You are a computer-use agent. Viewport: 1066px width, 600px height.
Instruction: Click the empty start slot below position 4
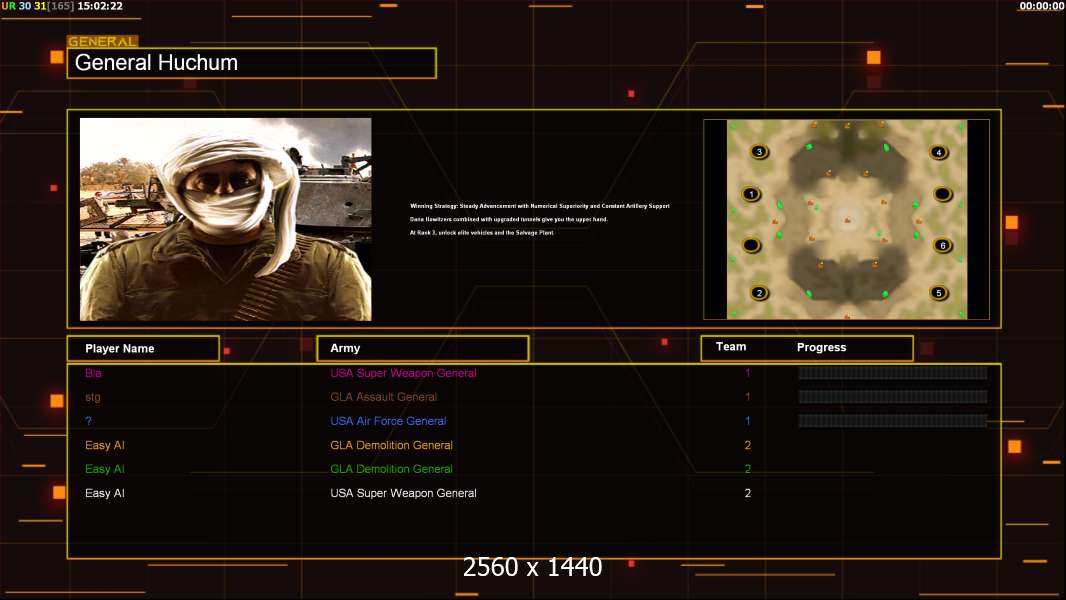click(941, 194)
